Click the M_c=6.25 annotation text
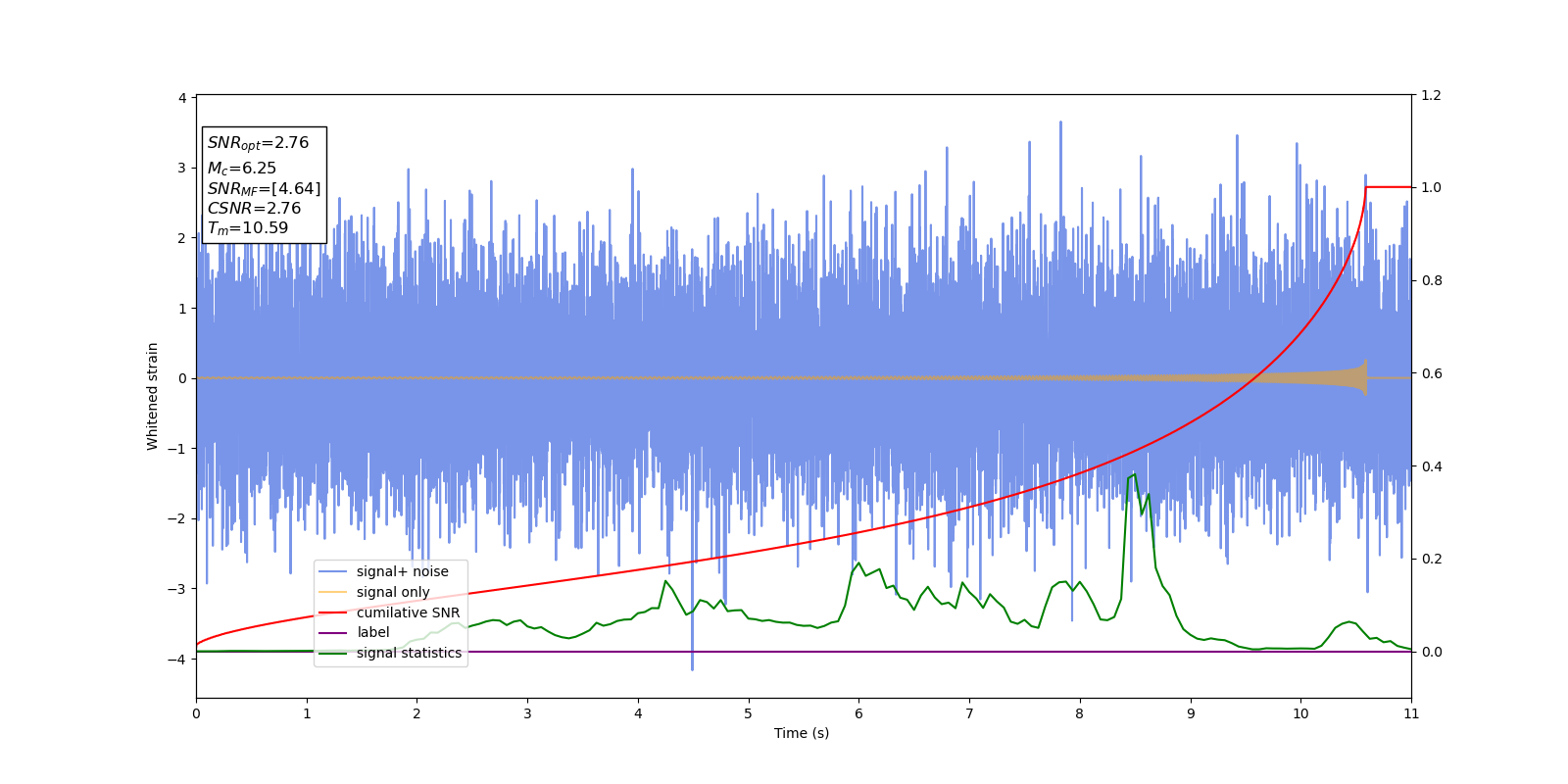1568x784 pixels. (x=242, y=169)
